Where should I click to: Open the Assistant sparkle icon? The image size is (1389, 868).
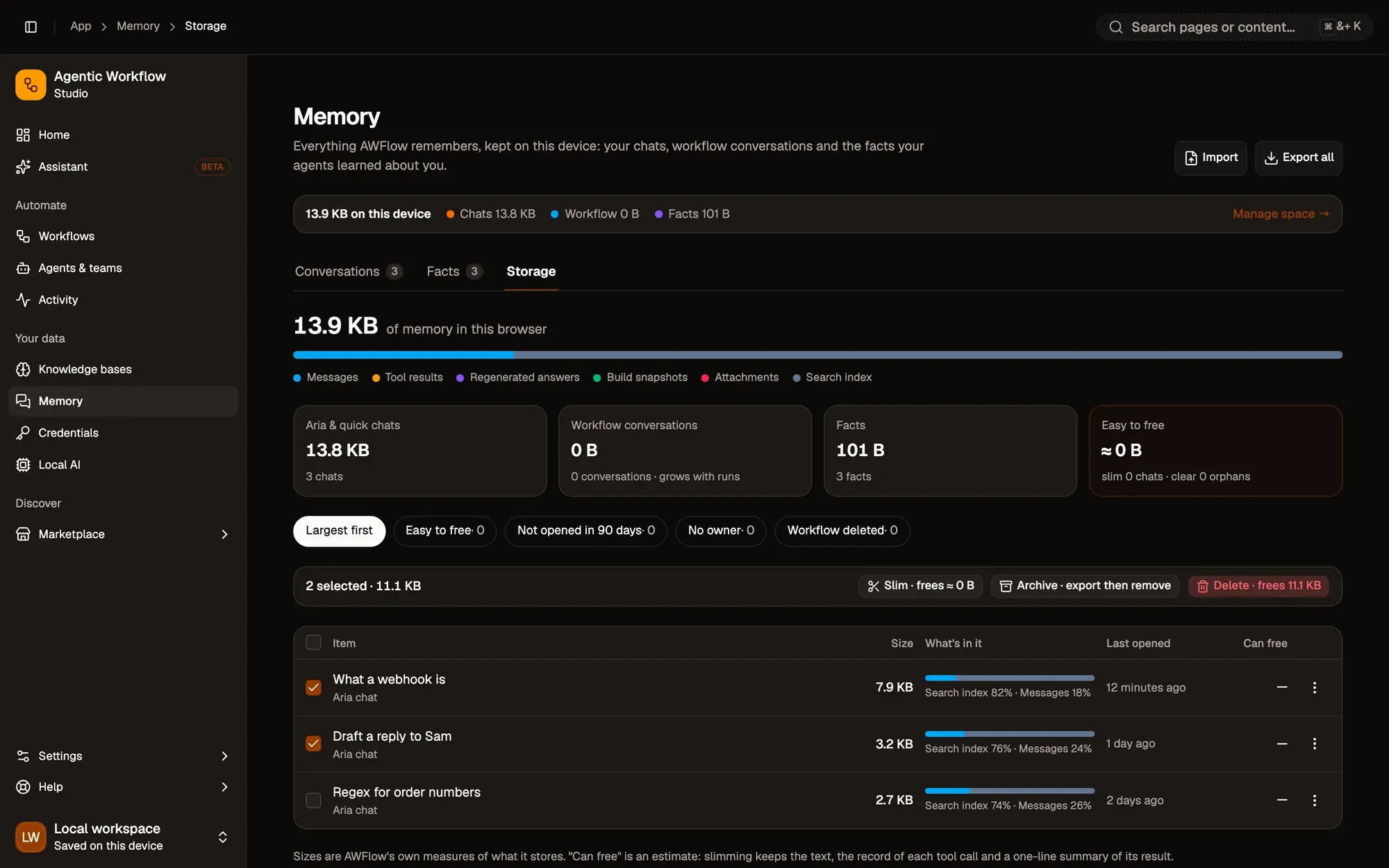23,167
